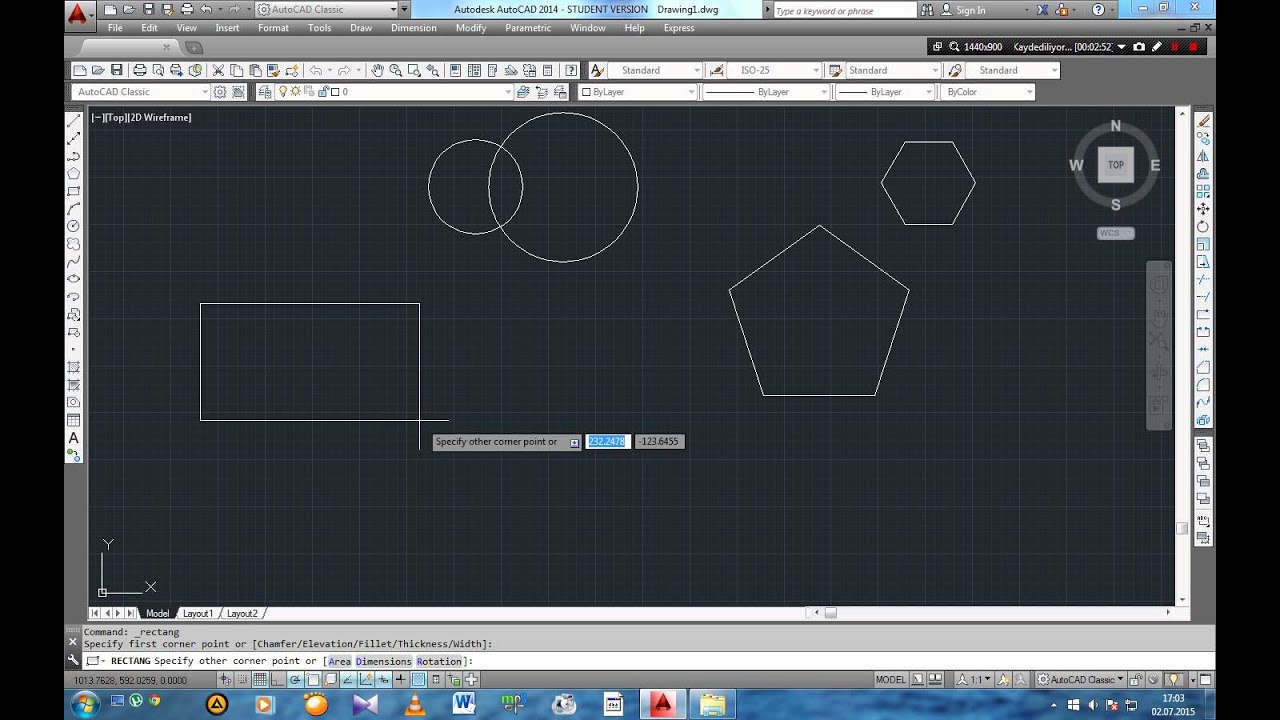Click the Text Style icon
Viewport: 1280px width, 720px height.
(597, 70)
